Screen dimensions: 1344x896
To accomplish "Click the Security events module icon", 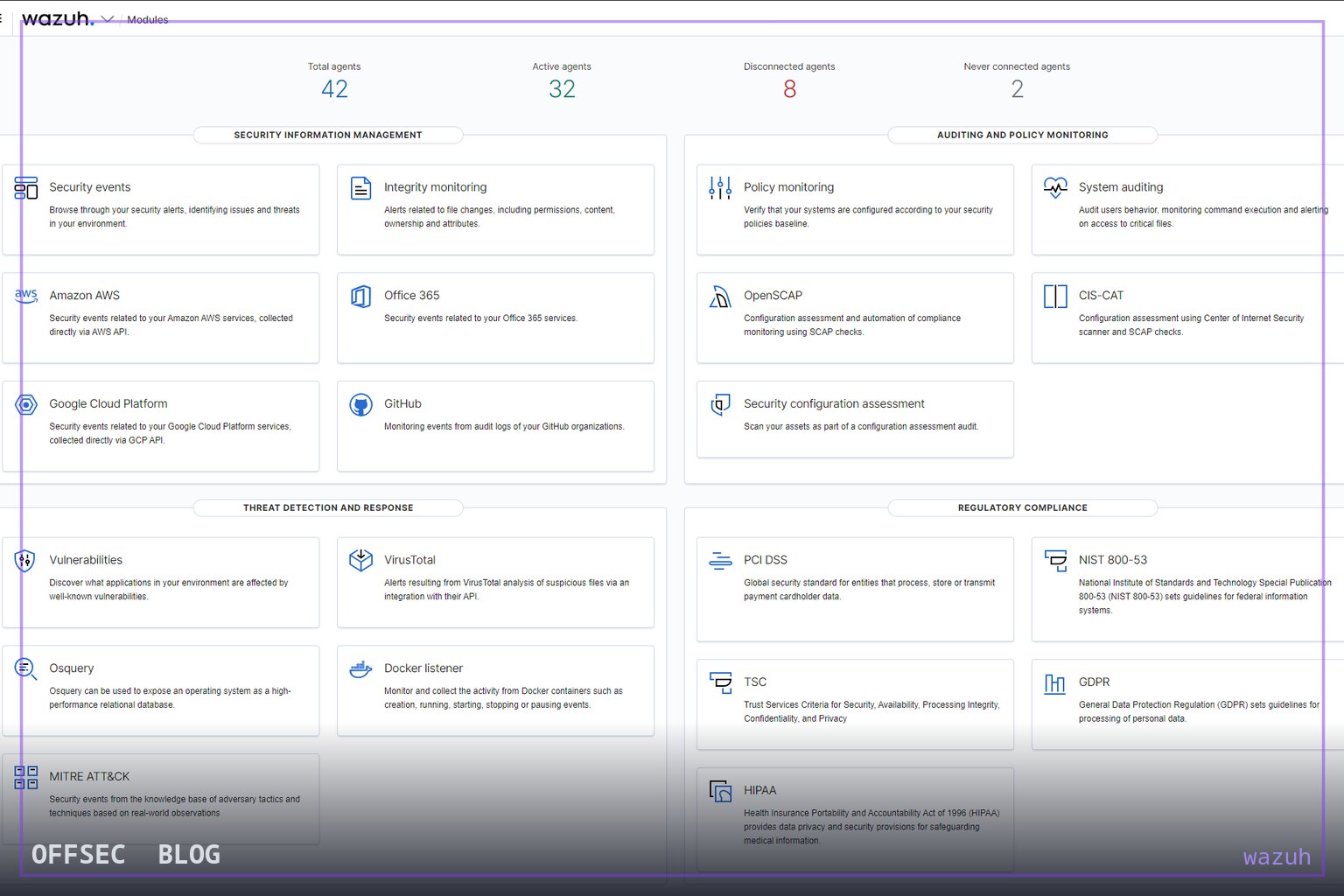I will coord(26,187).
